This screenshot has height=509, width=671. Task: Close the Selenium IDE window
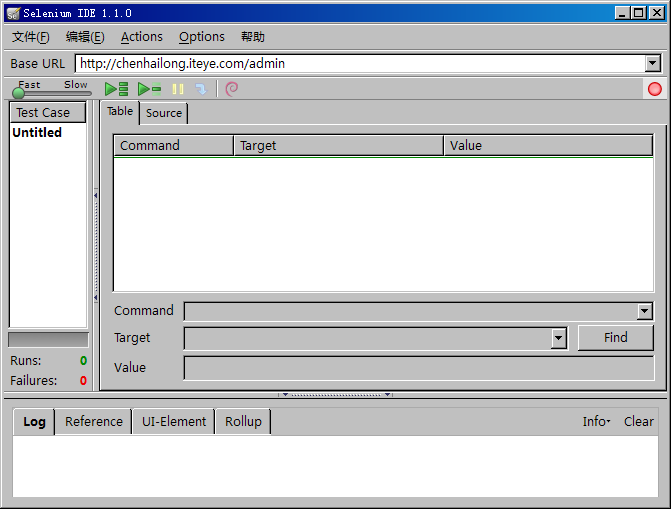pos(656,13)
